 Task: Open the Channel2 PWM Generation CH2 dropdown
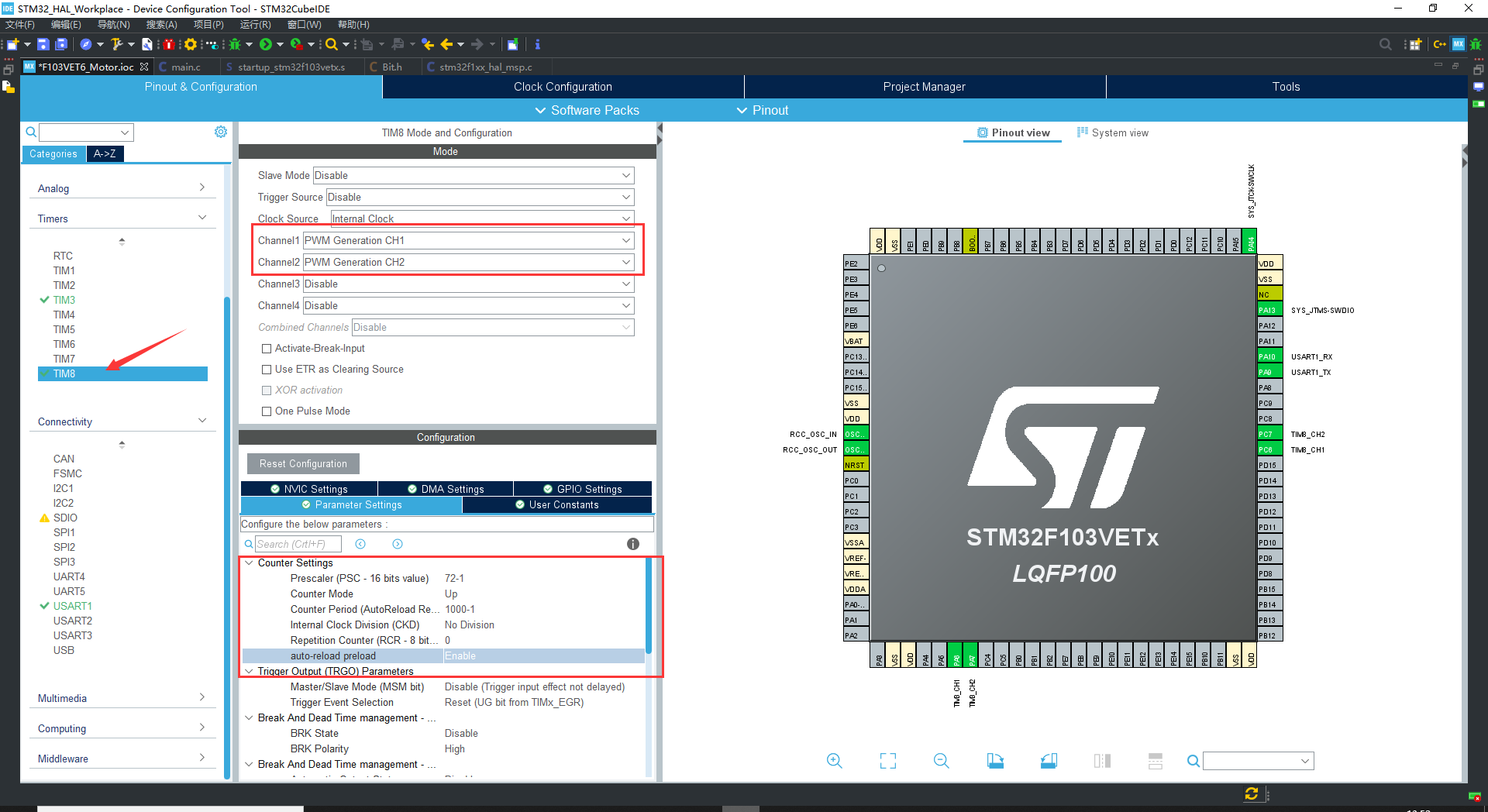[x=468, y=263]
